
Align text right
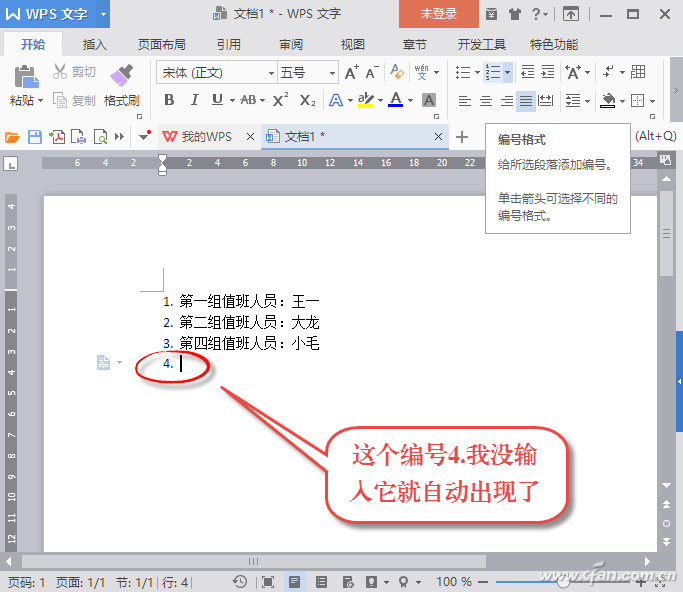[x=507, y=101]
